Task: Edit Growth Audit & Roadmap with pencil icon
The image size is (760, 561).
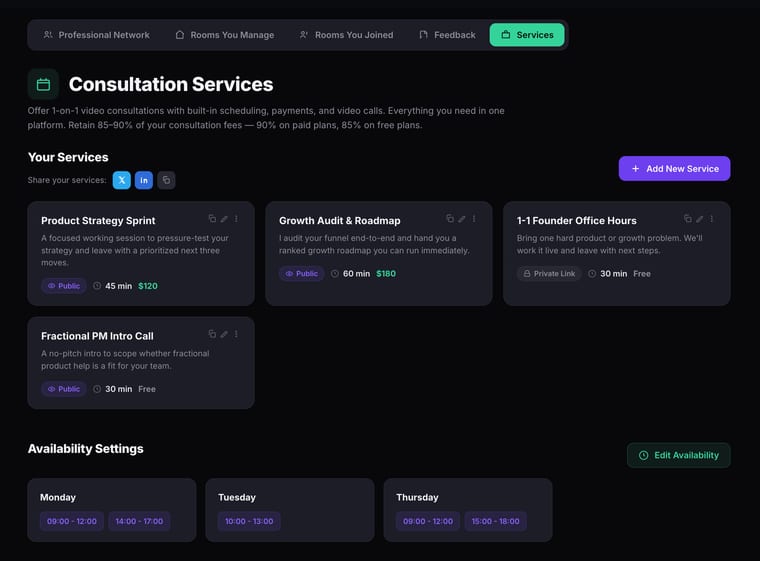Action: pos(462,219)
